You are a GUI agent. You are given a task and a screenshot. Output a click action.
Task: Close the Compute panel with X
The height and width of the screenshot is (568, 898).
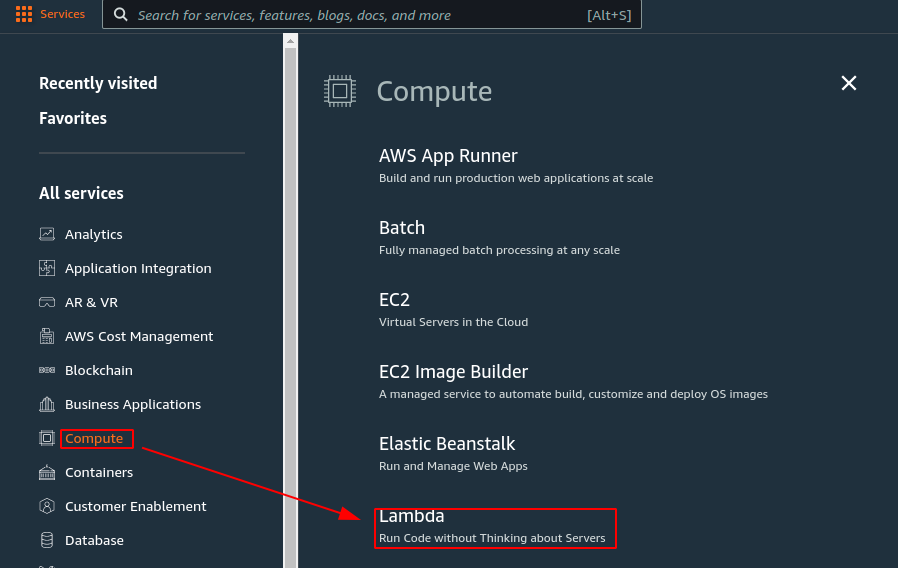tap(849, 83)
